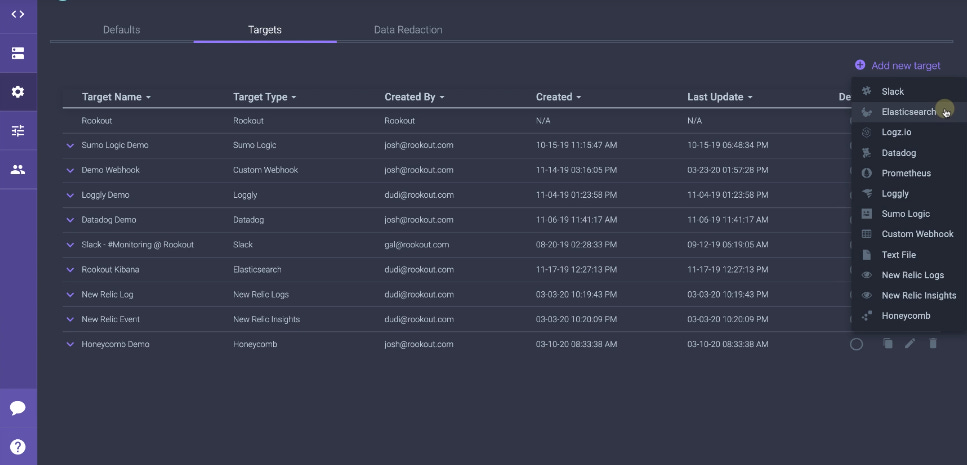This screenshot has height=465, width=967.
Task: Click the Loggly icon in the dropdown
Action: tap(866, 193)
